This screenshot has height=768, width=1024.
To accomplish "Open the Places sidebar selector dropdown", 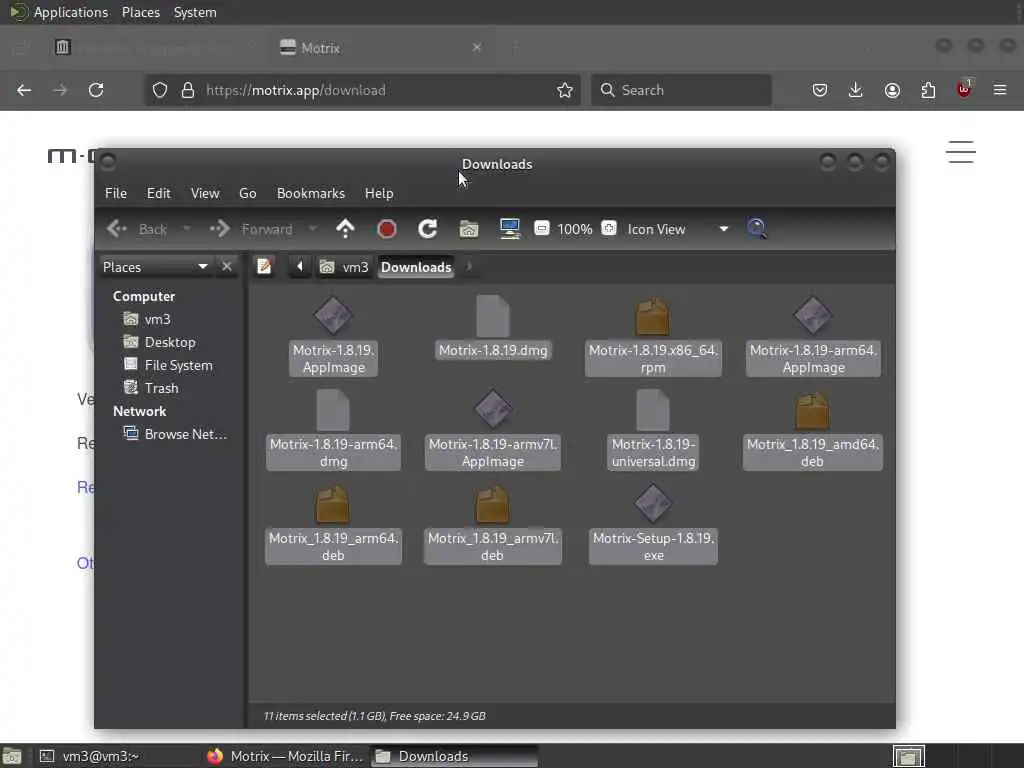I will pyautogui.click(x=155, y=266).
